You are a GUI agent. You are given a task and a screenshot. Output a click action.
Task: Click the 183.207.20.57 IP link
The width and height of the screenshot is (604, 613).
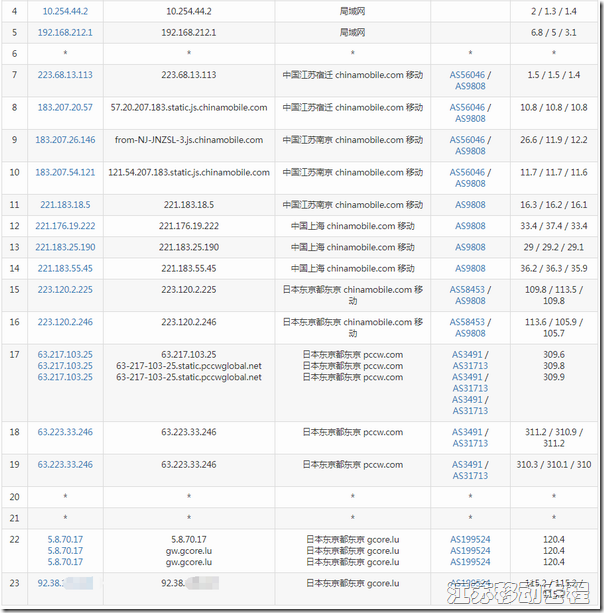click(65, 107)
